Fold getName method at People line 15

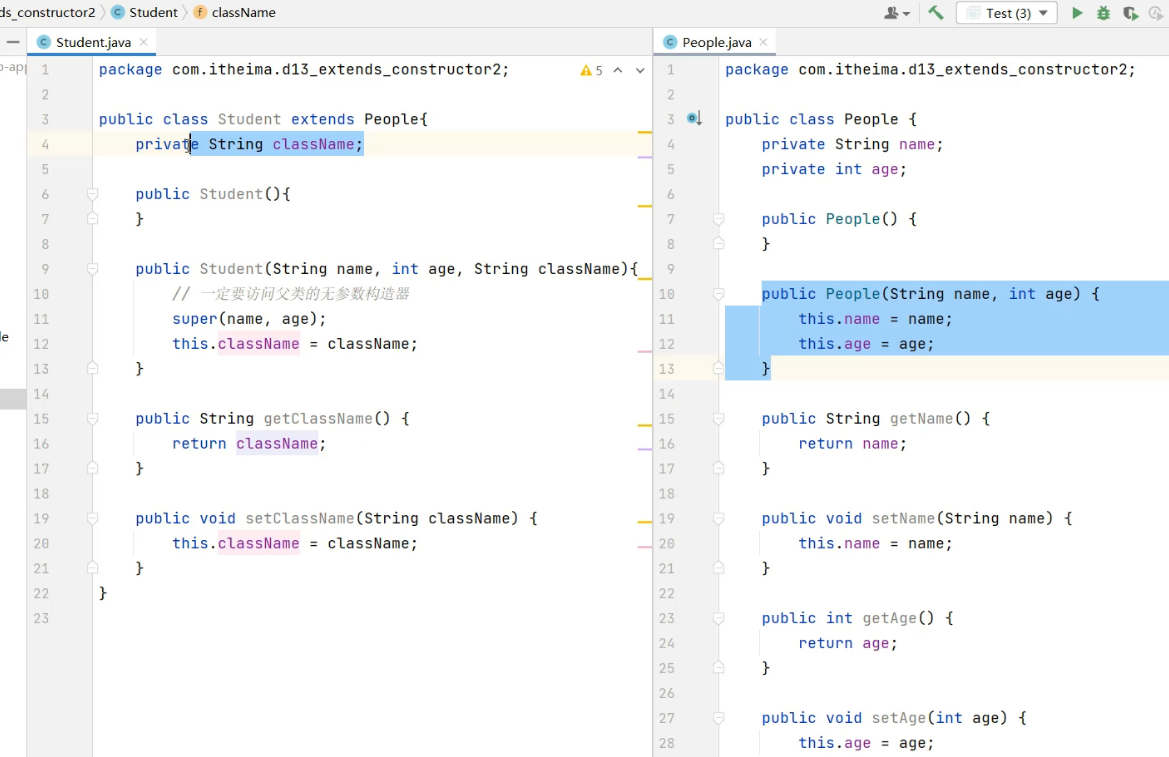point(719,418)
